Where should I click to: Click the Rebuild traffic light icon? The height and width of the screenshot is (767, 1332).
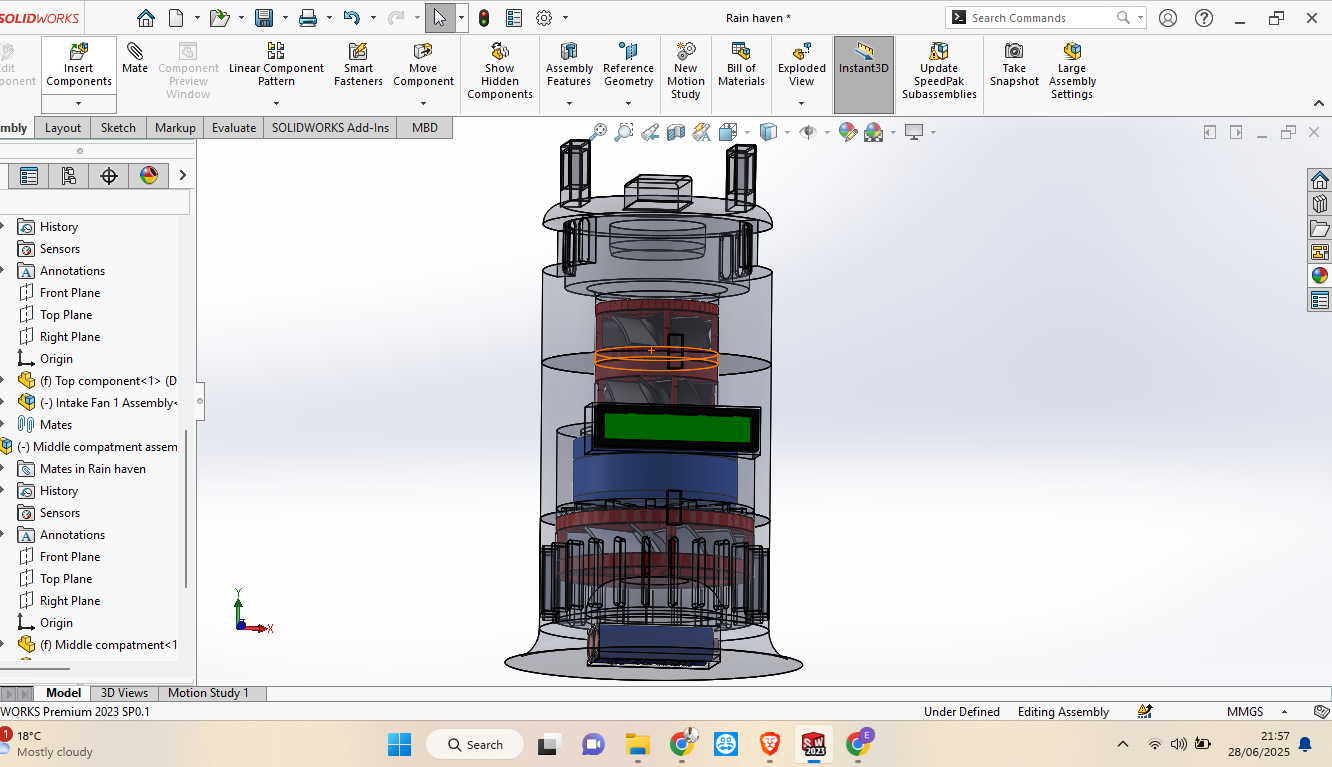point(484,18)
